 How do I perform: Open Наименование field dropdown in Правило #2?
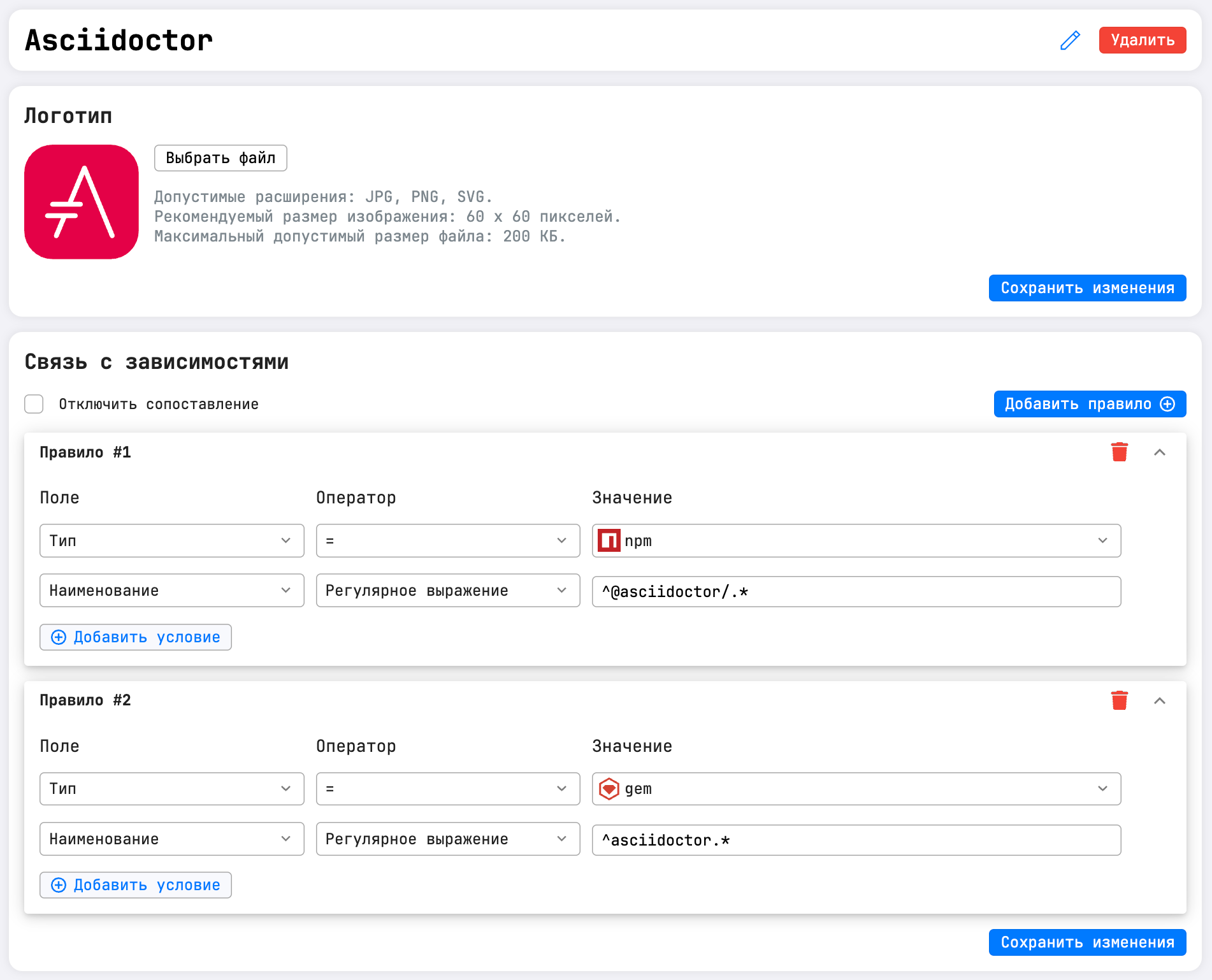172,839
